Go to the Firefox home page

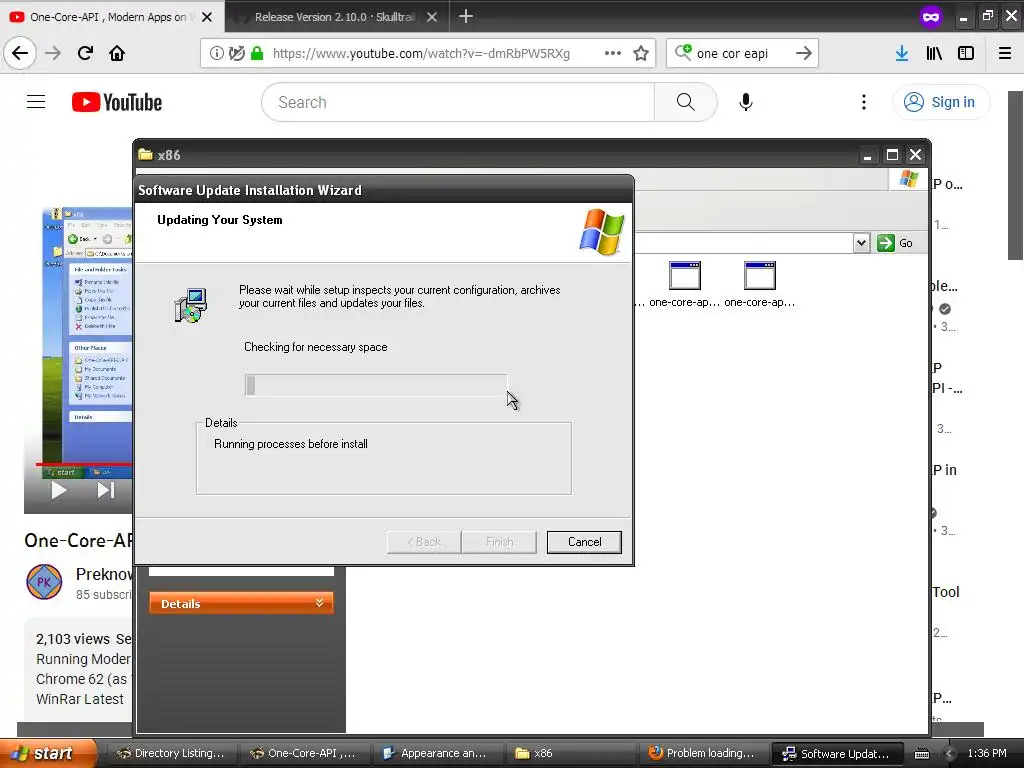coord(117,53)
